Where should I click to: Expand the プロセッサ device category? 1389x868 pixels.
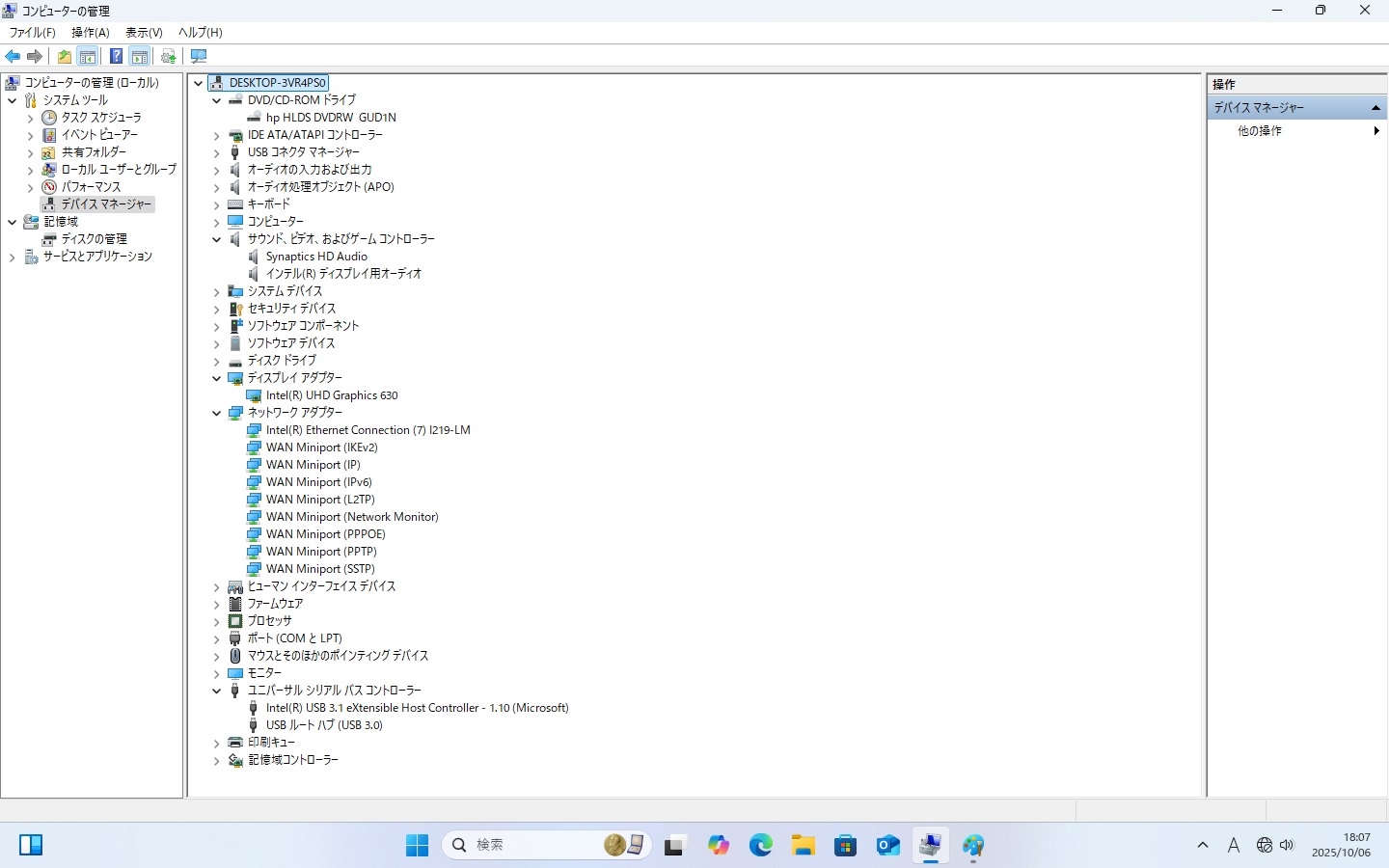(217, 621)
